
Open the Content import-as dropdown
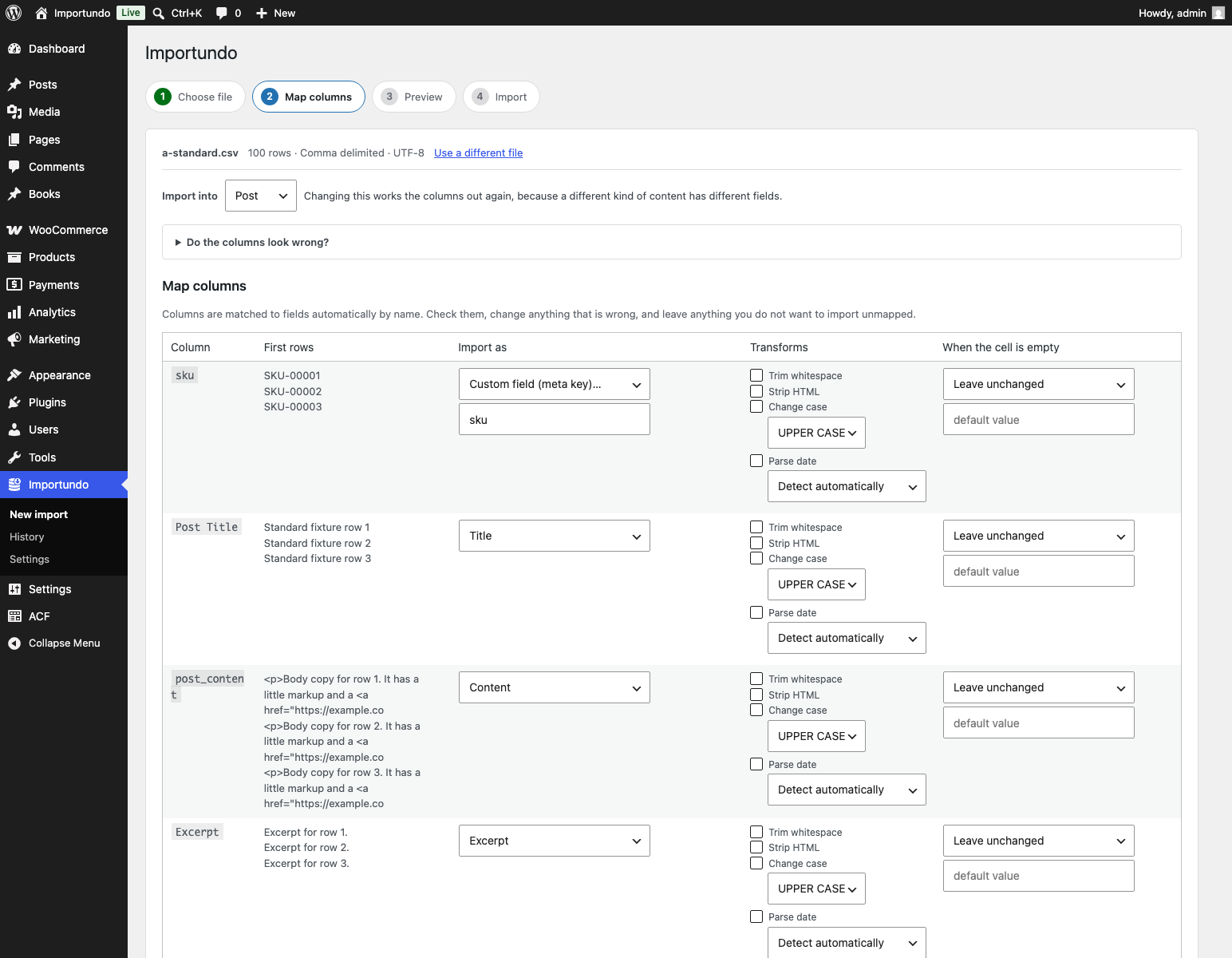555,687
